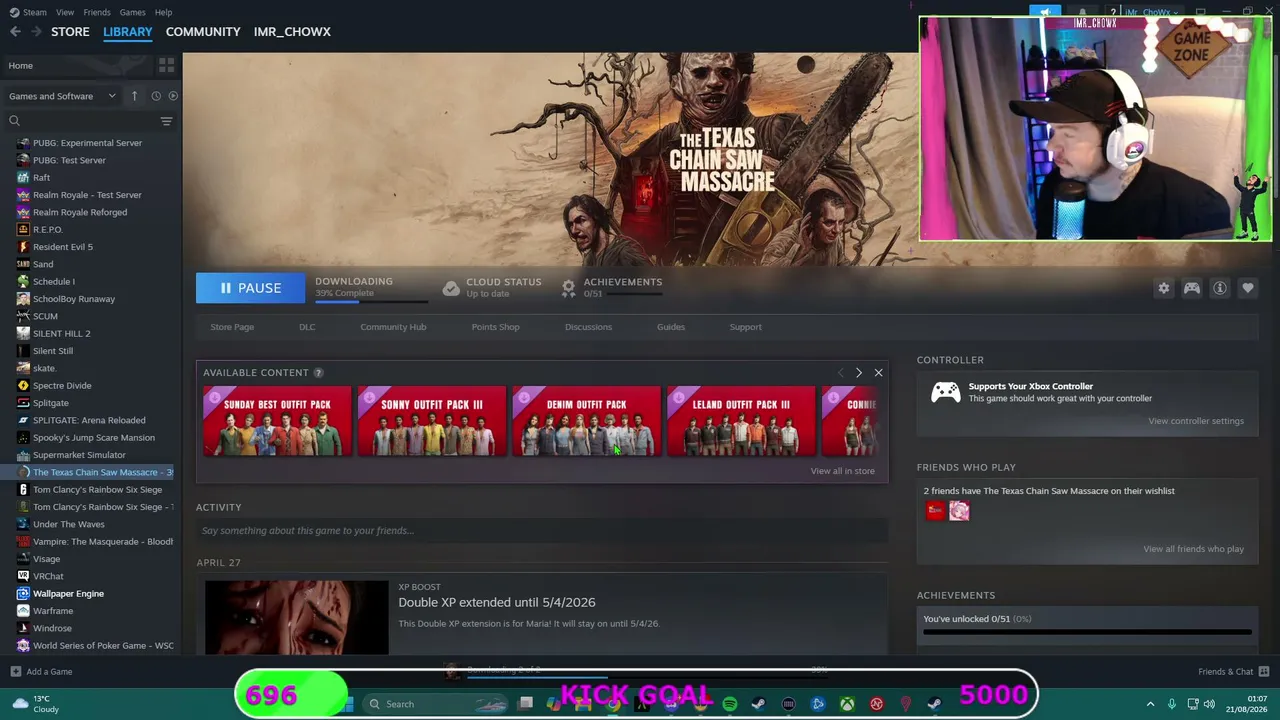Viewport: 1280px width, 720px height.
Task: Click View all in store link
Action: point(842,471)
